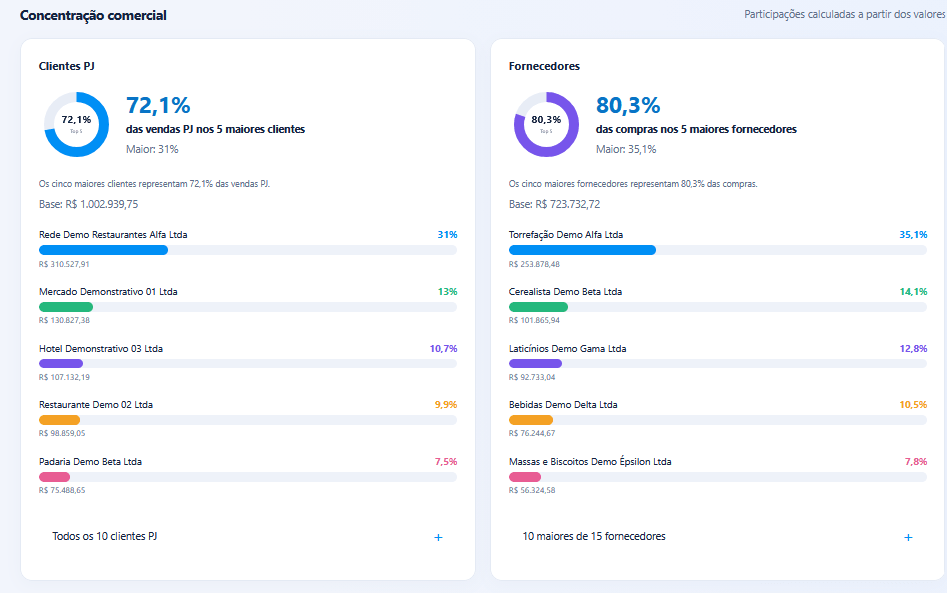Click the value 'R$ 130.827,38'
Screen dimensions: 947x593
(x=64, y=320)
